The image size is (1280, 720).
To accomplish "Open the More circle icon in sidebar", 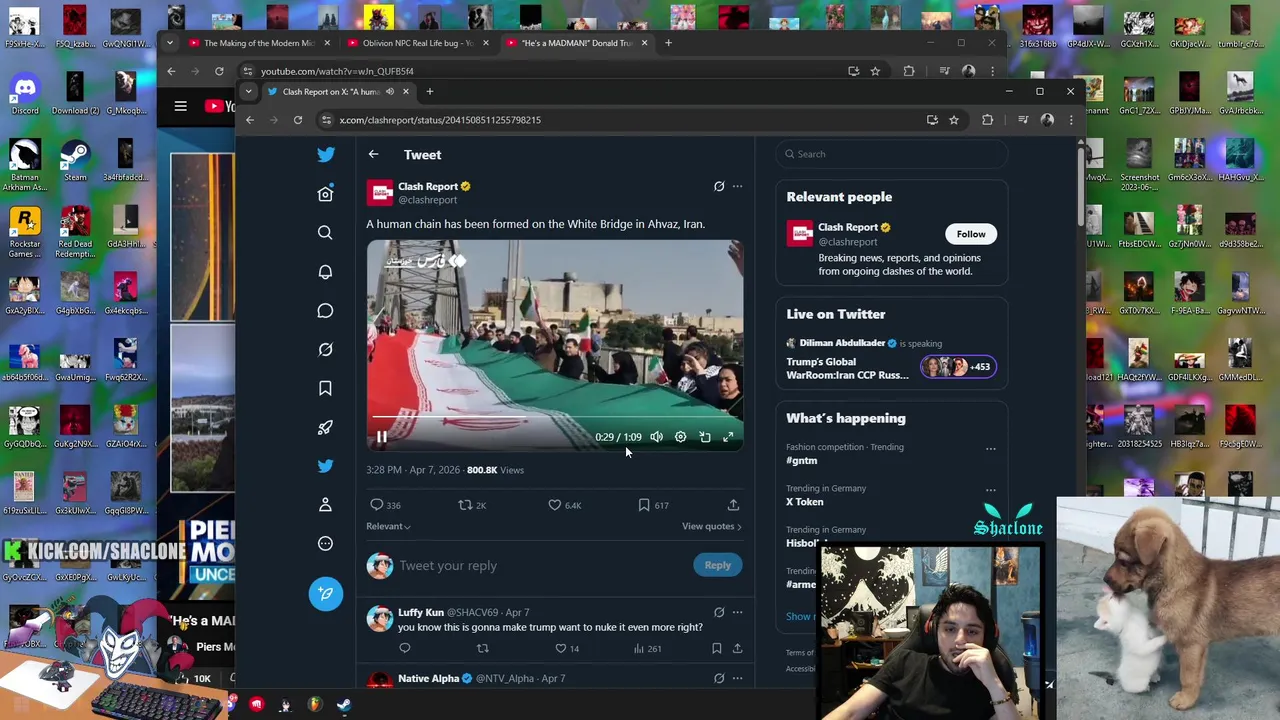I will (x=325, y=544).
